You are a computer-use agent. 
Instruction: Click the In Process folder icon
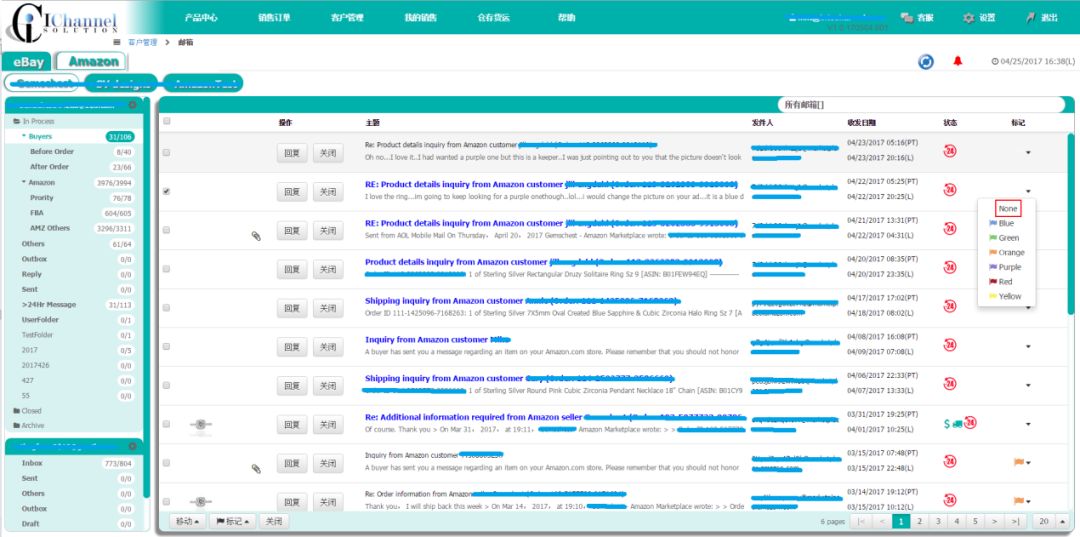tap(17, 121)
